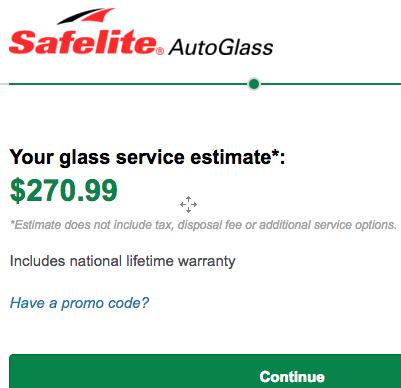Click the word 'promo' in the promo link
Image resolution: width=401 pixels, height=388 pixels.
[82, 304]
